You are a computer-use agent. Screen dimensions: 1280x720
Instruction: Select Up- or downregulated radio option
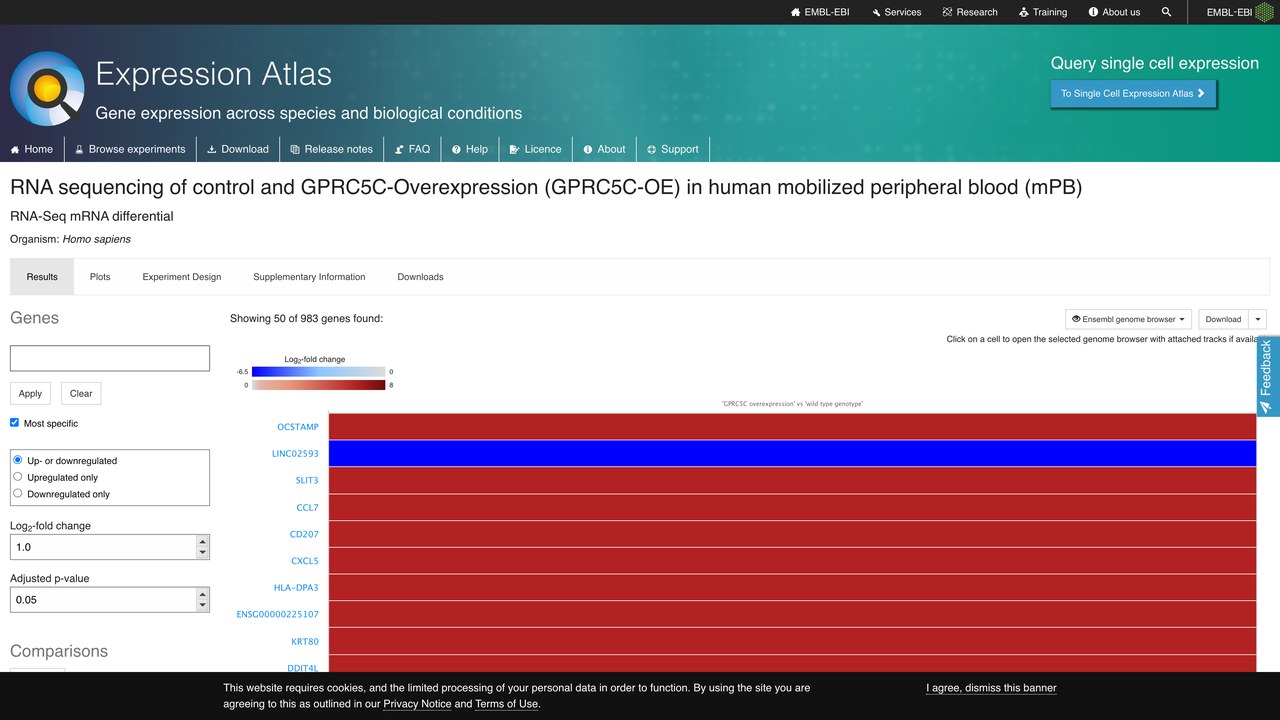(x=18, y=460)
